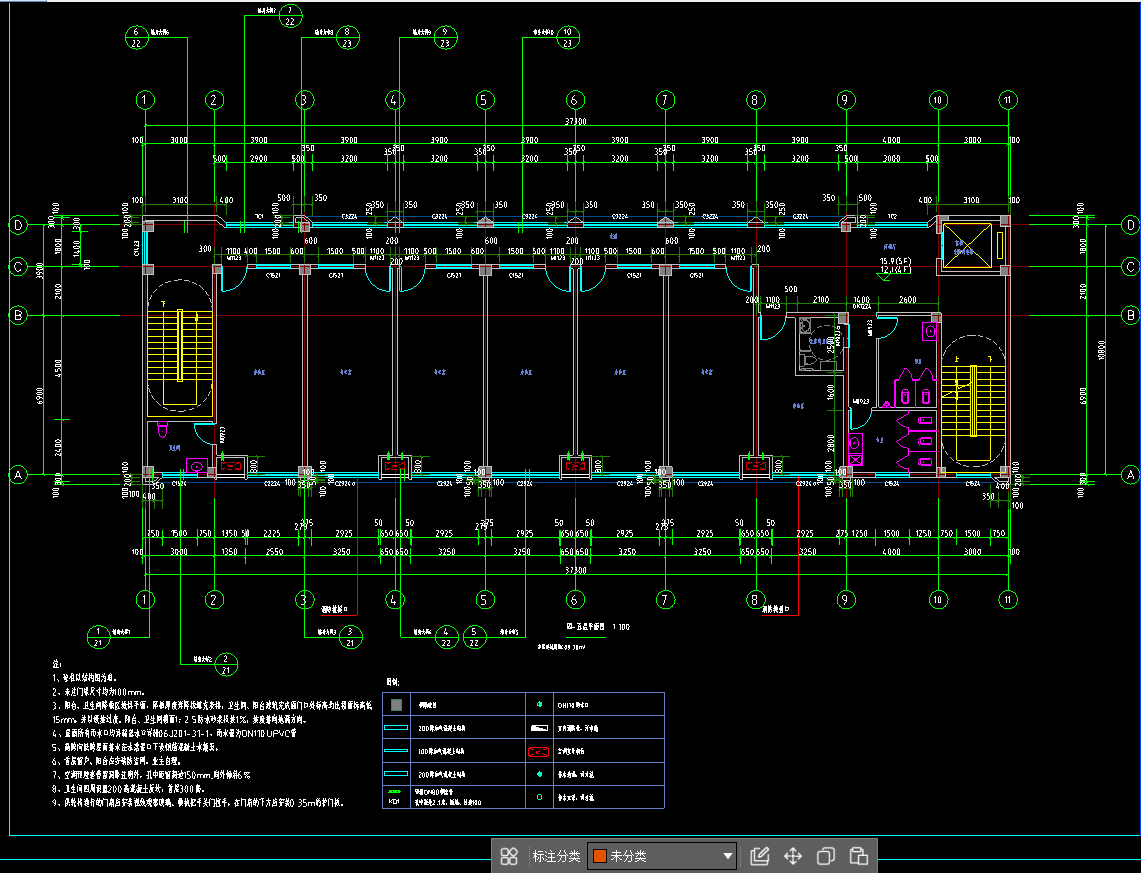
Task: Select the detail callout 7/22 at top
Action: (290, 14)
